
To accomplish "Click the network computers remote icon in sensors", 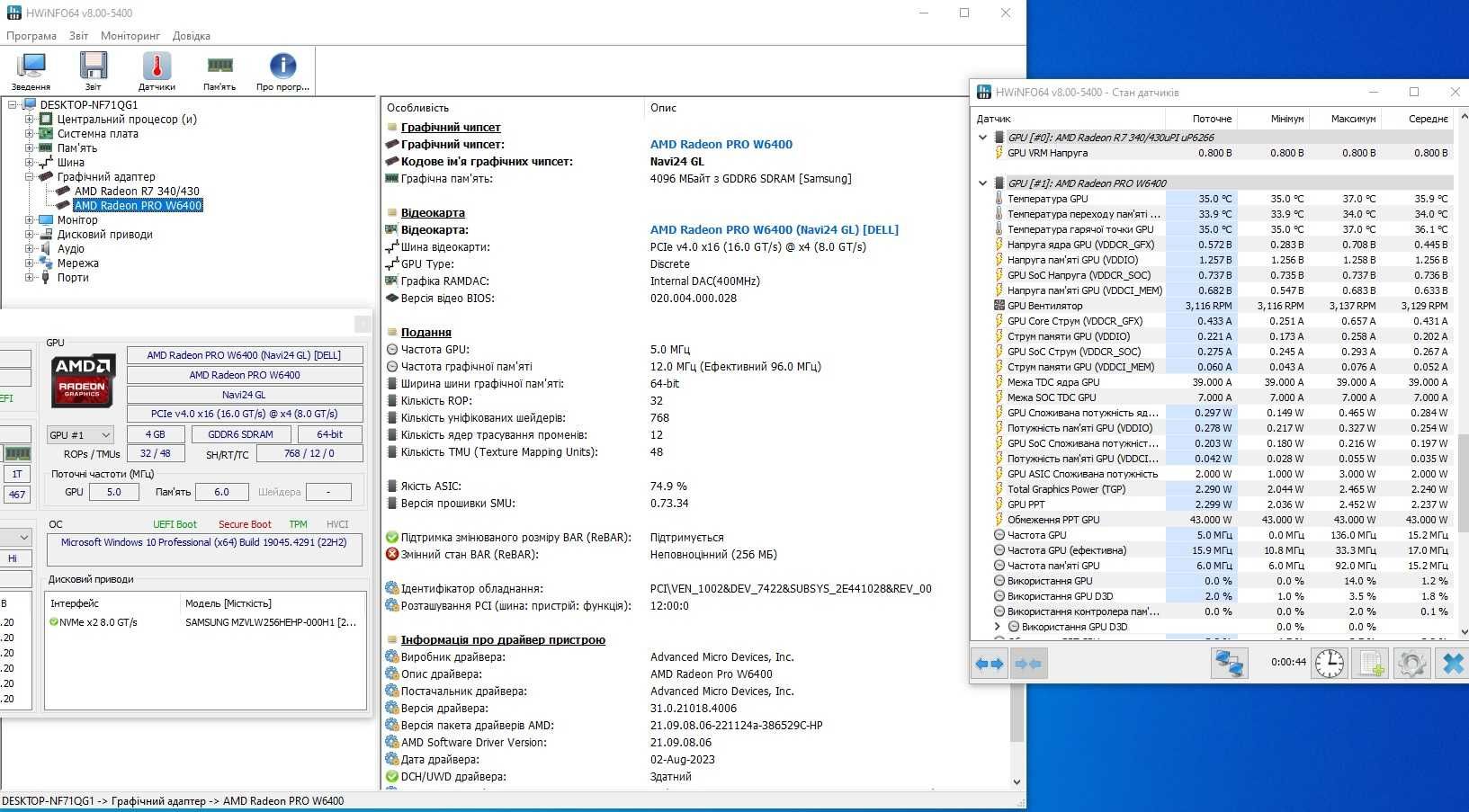I will [x=1229, y=664].
